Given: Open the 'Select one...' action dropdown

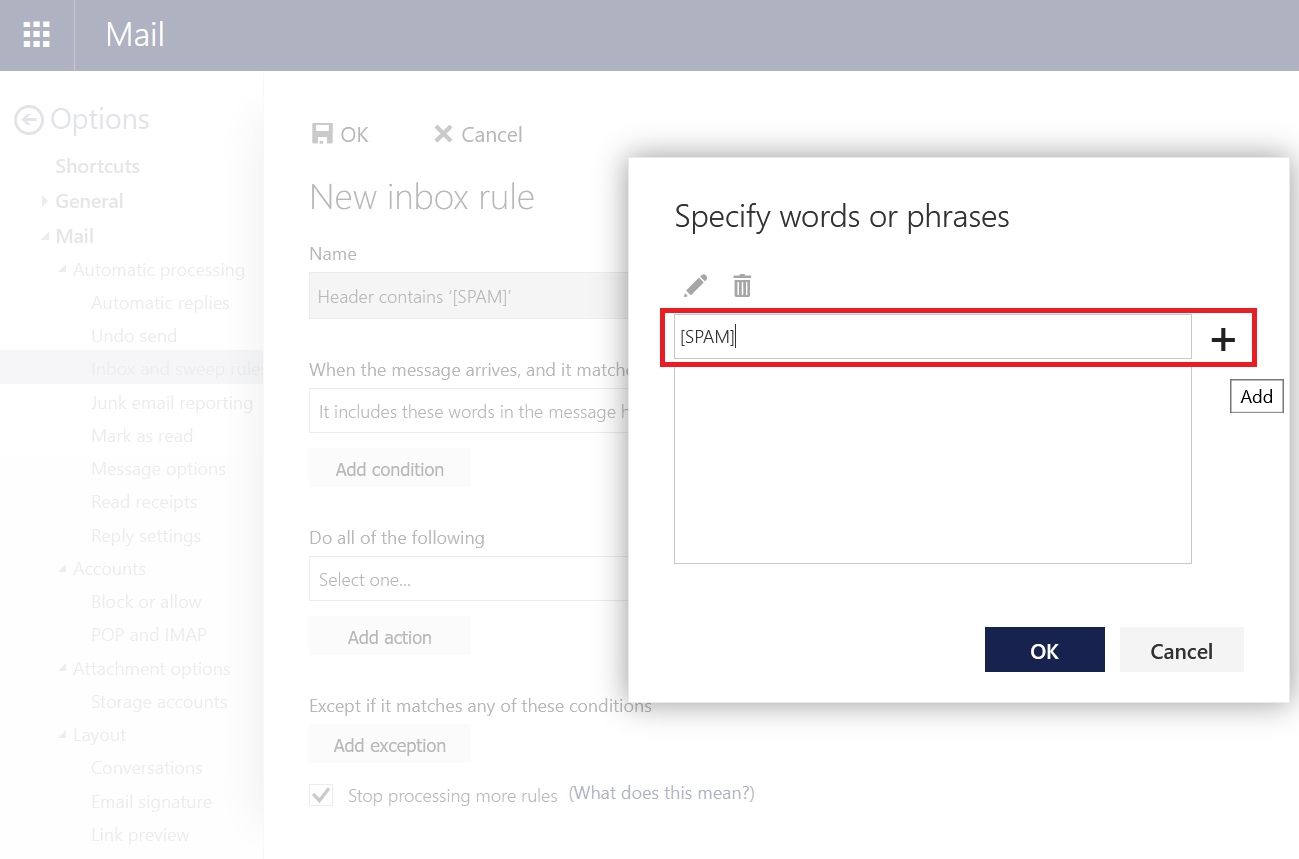Looking at the screenshot, I should 468,580.
